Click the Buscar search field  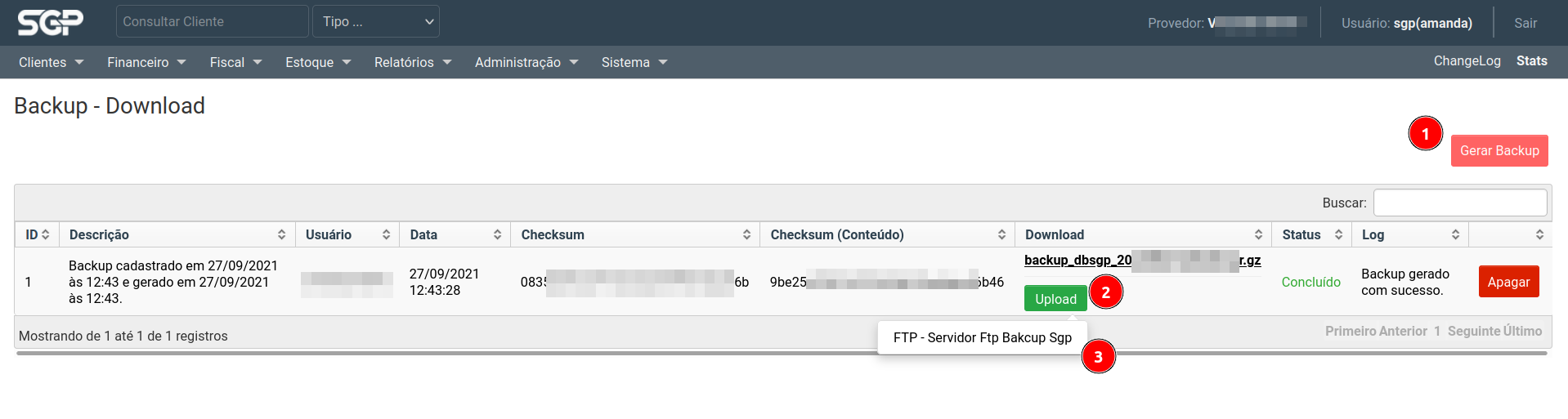[1460, 203]
